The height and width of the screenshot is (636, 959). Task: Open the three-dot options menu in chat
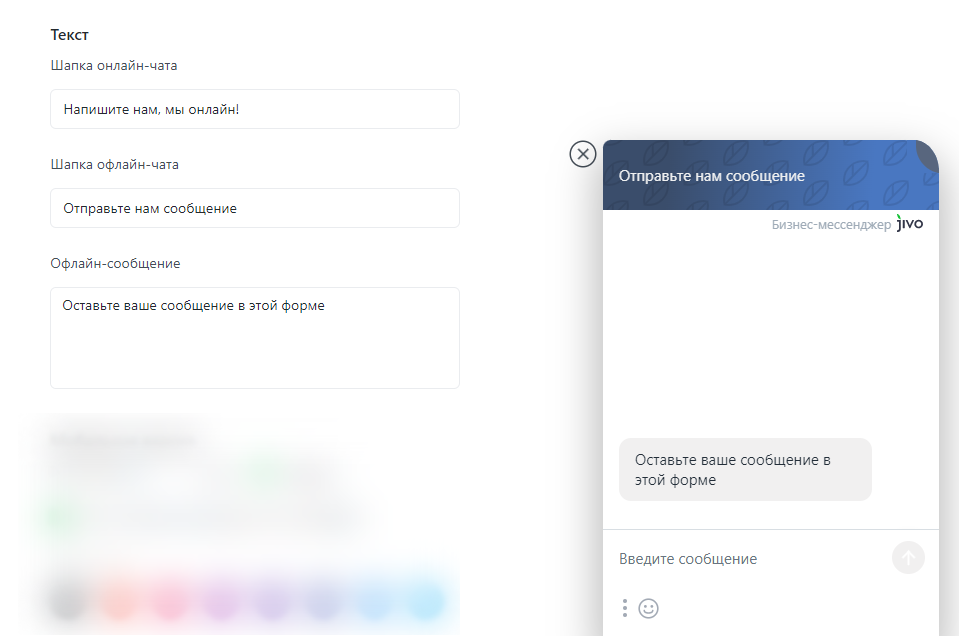point(624,608)
